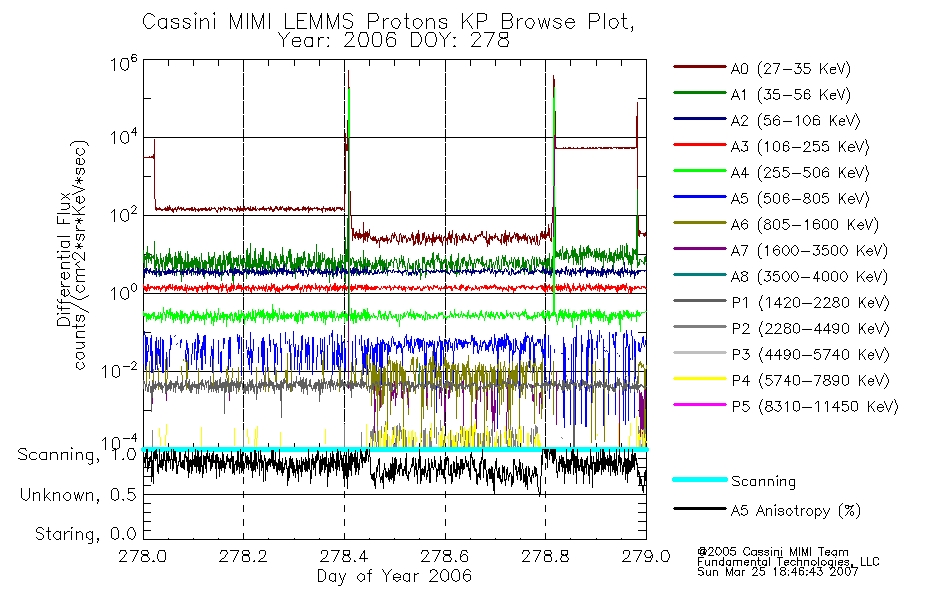Click the P5 (8310-11450 KeV) legend label
Screen dimensions: 950x600
(815, 407)
